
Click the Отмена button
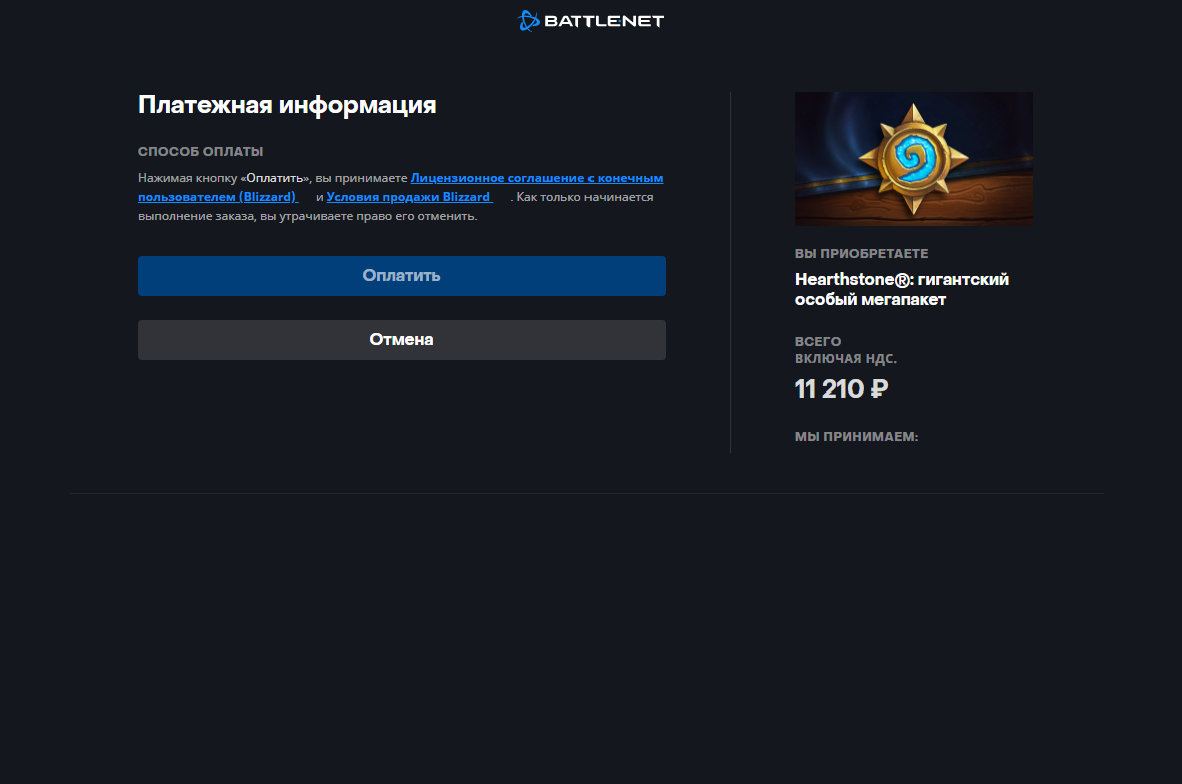(x=402, y=340)
